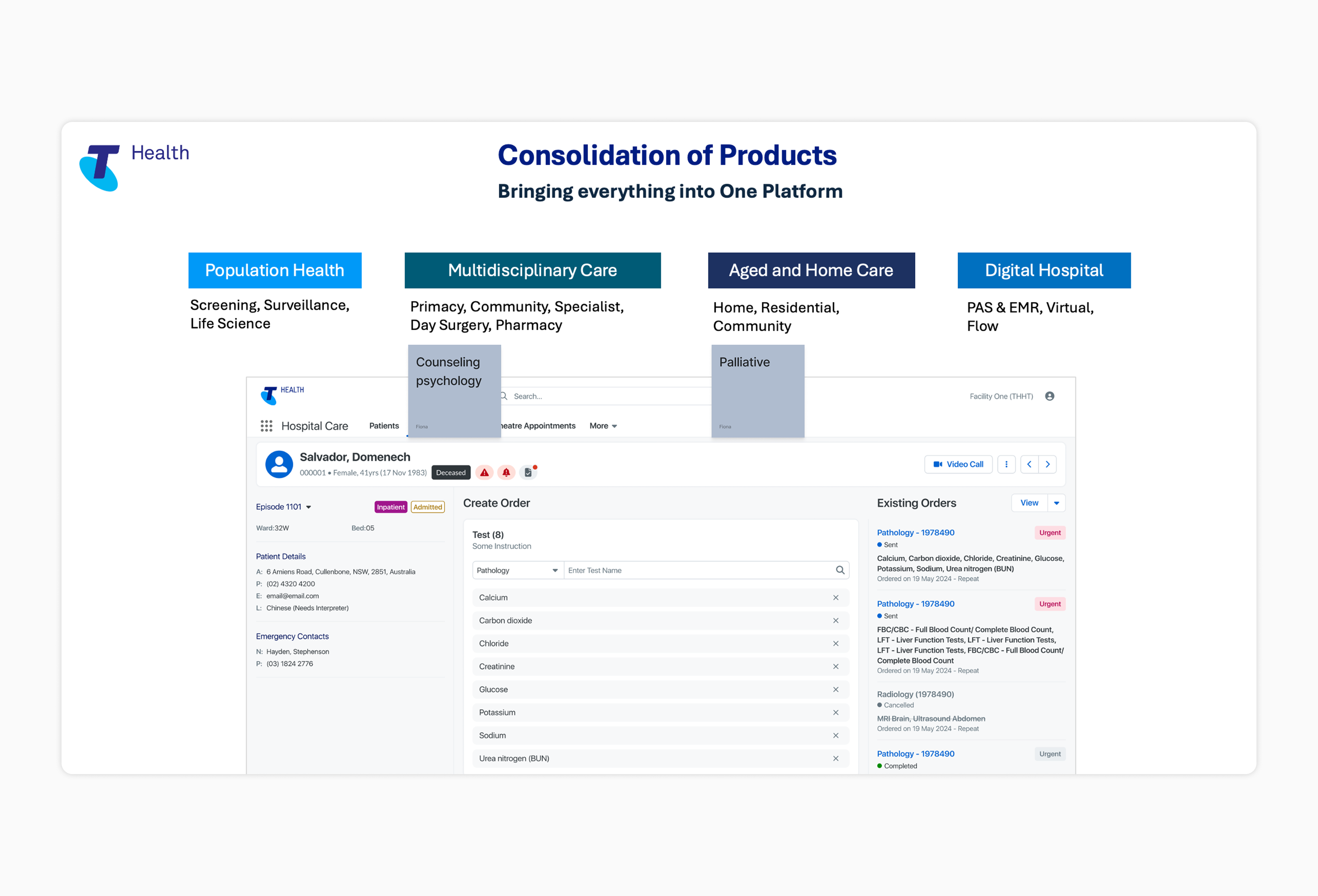
Task: Click the Telstra Health logo in app header
Action: (282, 395)
